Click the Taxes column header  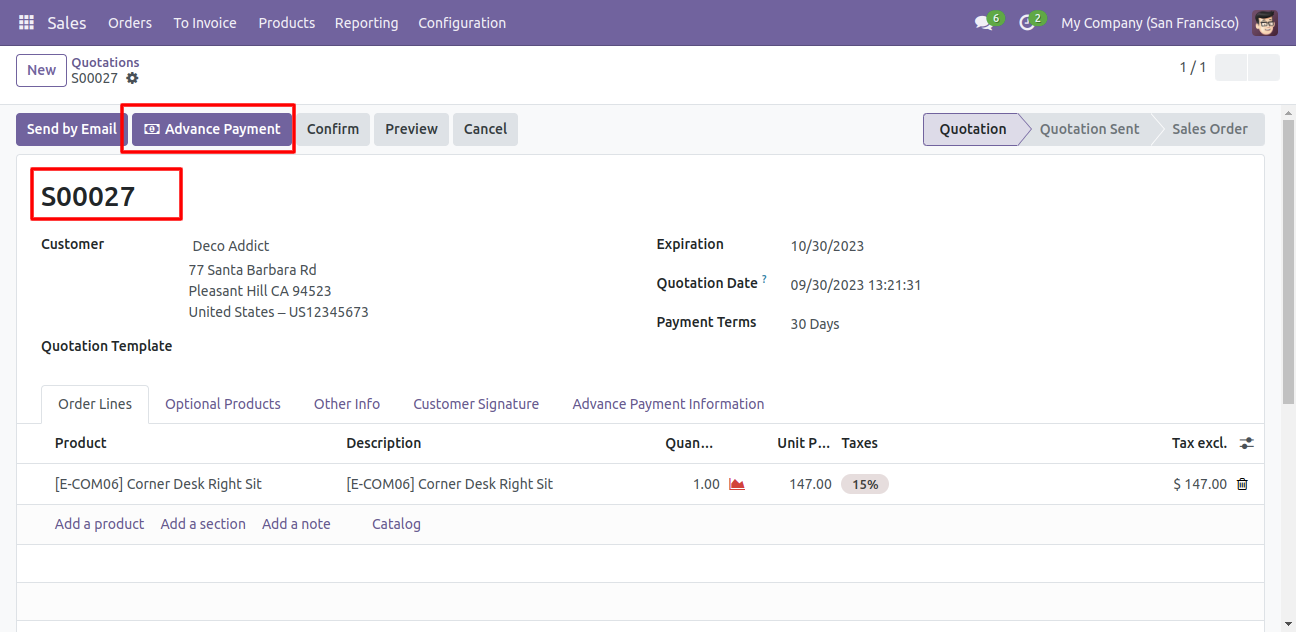tap(860, 443)
